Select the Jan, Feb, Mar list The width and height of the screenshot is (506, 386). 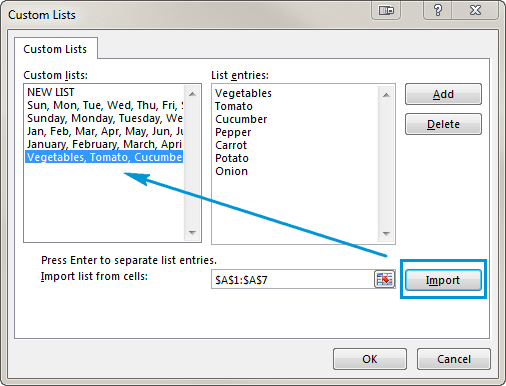coord(104,131)
